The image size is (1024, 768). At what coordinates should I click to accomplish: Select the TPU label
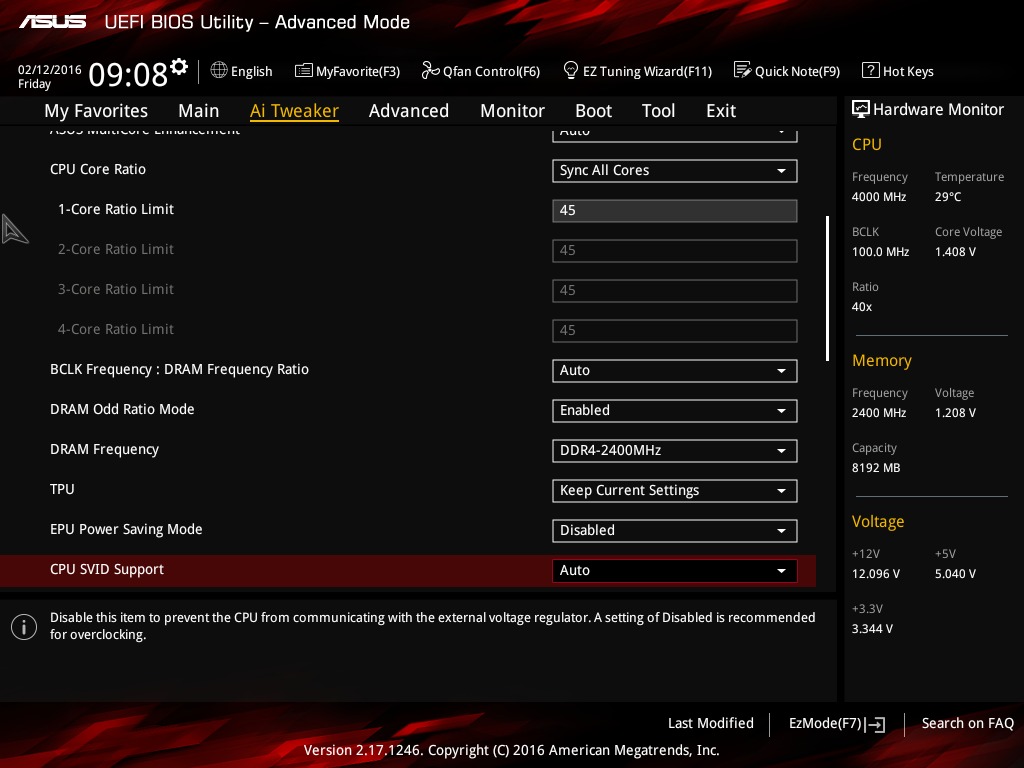pyautogui.click(x=62, y=489)
